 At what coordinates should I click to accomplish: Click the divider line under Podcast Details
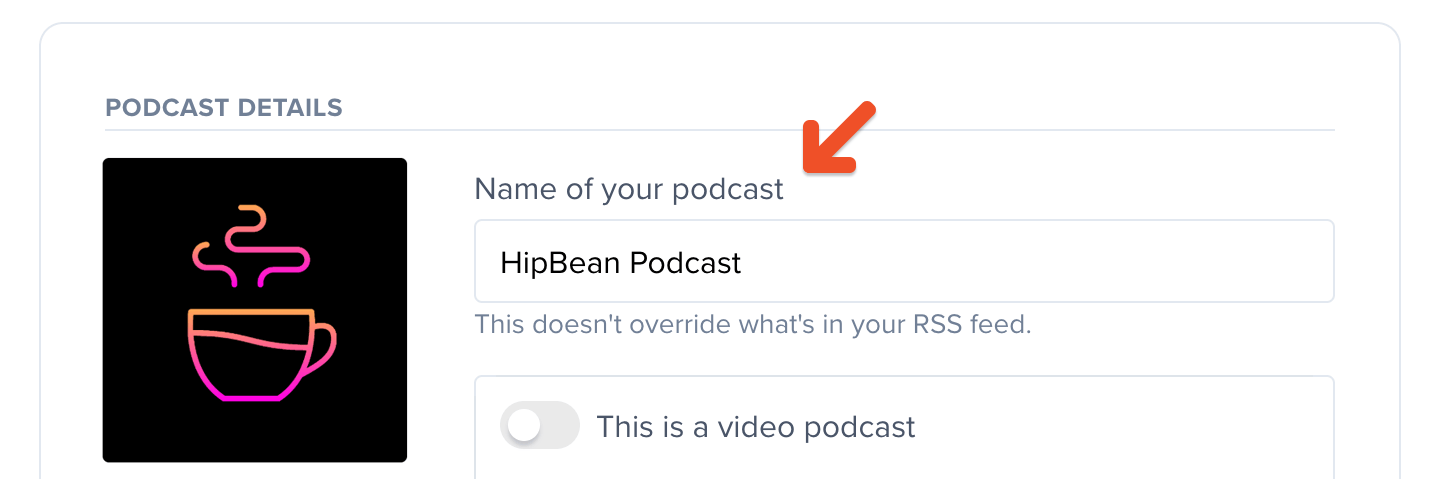click(x=720, y=130)
